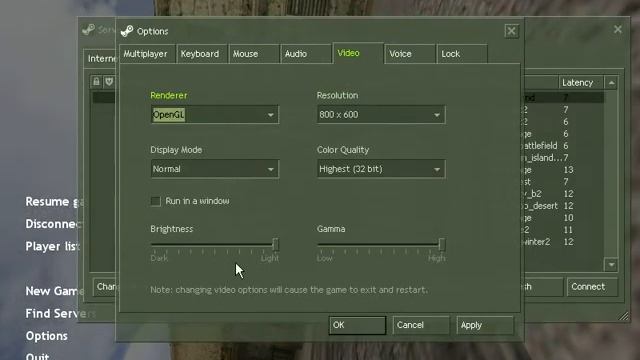Close the Servers window behind Options
The height and width of the screenshot is (360, 640).
(618, 29)
